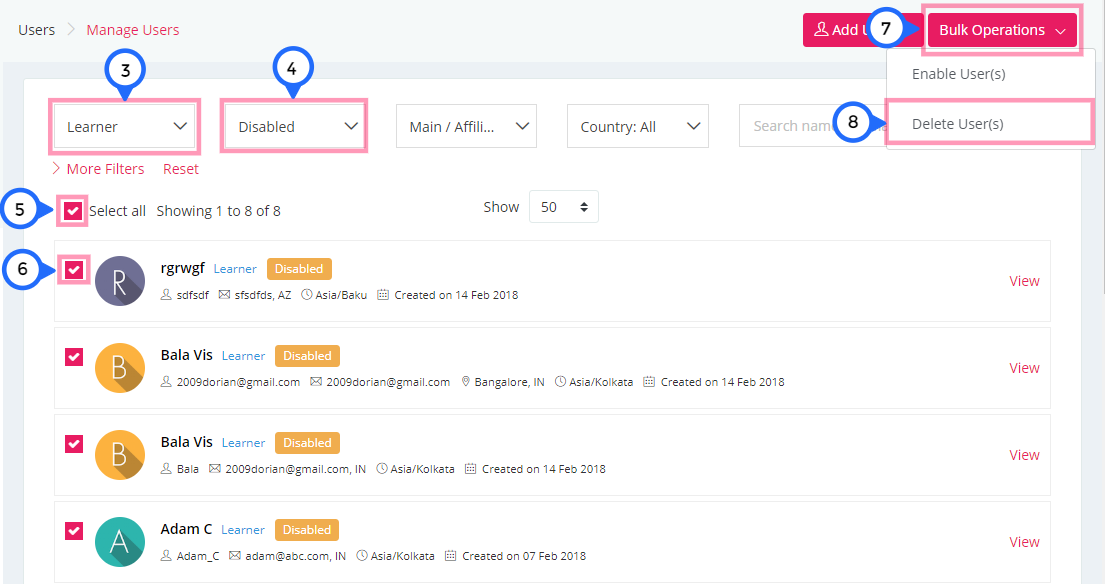The height and width of the screenshot is (584, 1105).
Task: Open the Learner role filter dropdown
Action: pos(125,127)
